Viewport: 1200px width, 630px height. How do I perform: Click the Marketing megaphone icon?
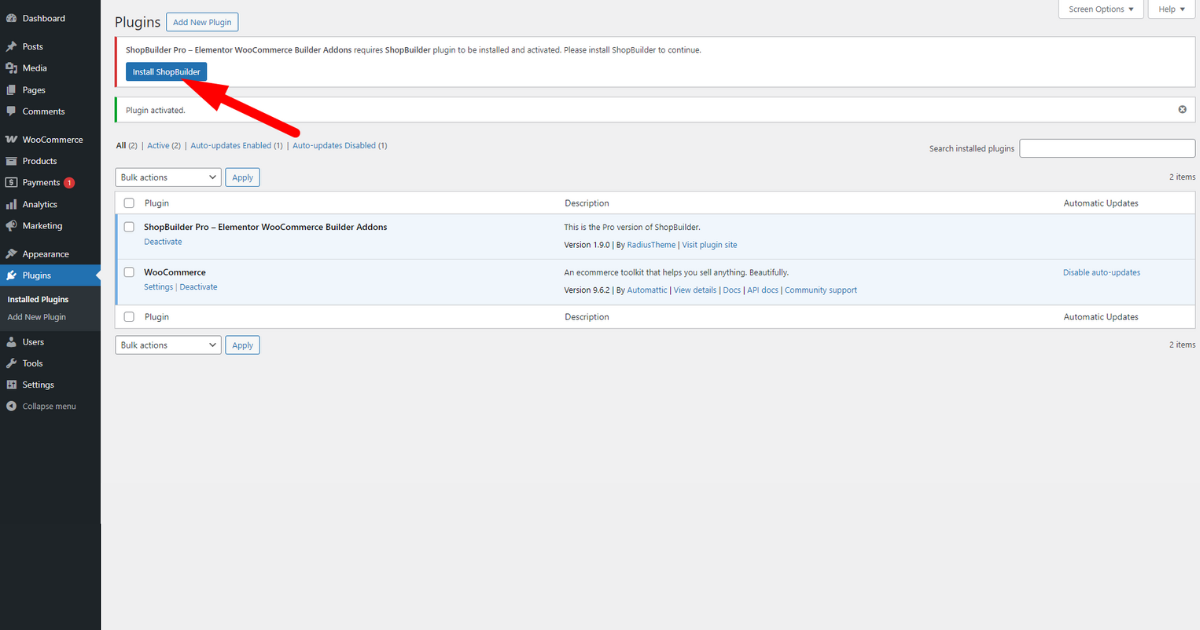[11, 225]
